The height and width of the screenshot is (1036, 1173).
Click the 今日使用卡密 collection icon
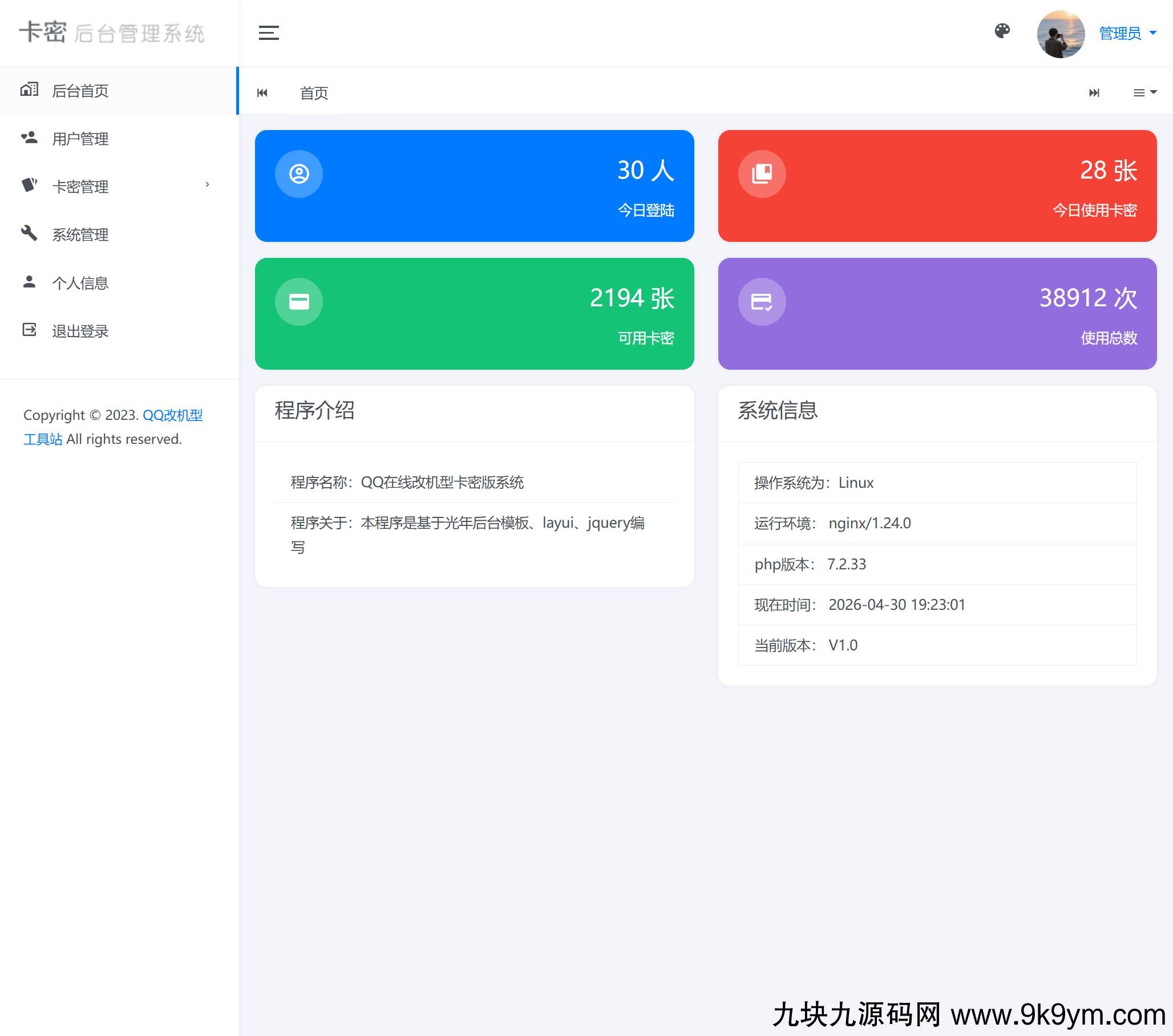coord(762,173)
